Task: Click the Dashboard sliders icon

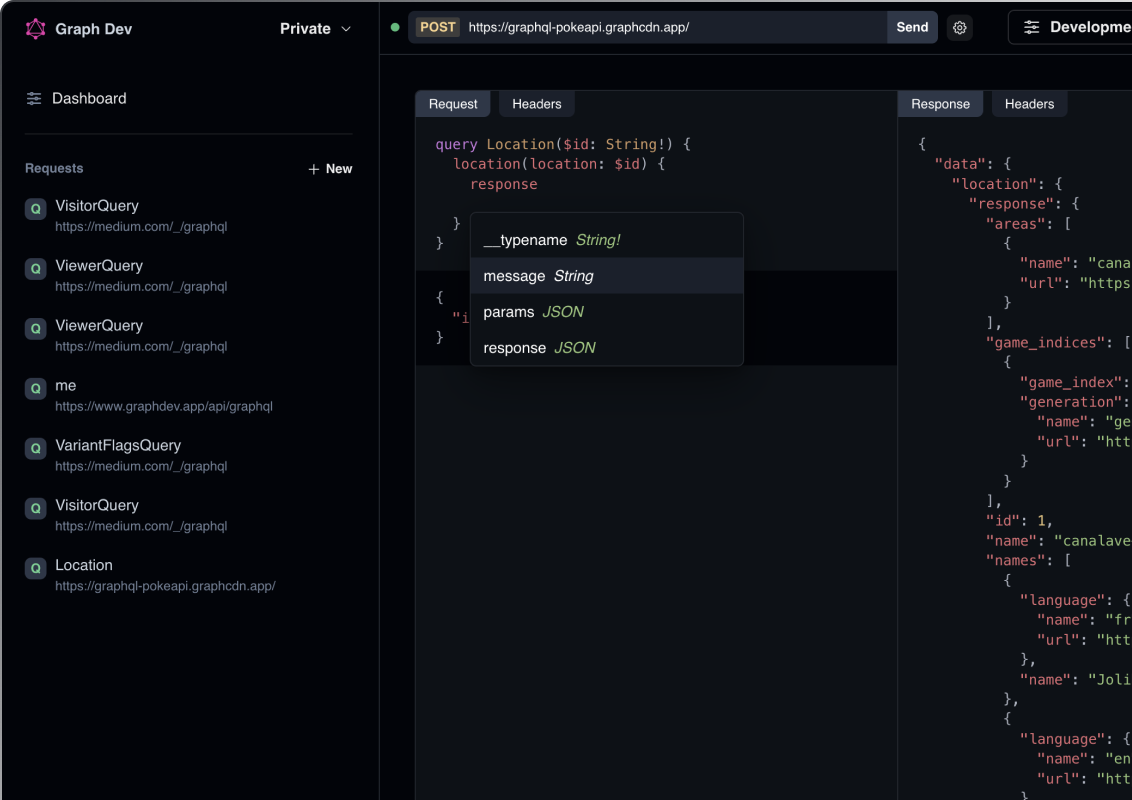Action: (34, 99)
